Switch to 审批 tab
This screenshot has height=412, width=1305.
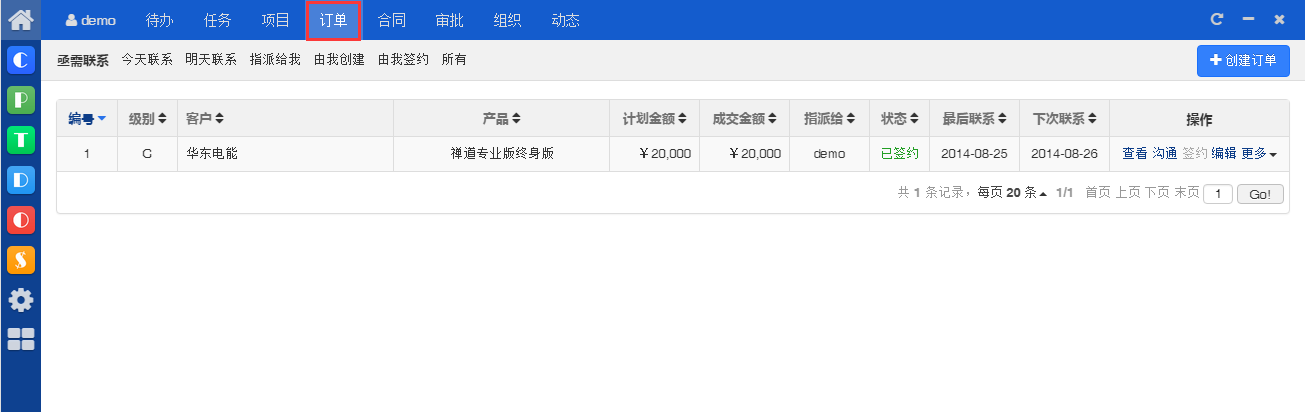(449, 20)
